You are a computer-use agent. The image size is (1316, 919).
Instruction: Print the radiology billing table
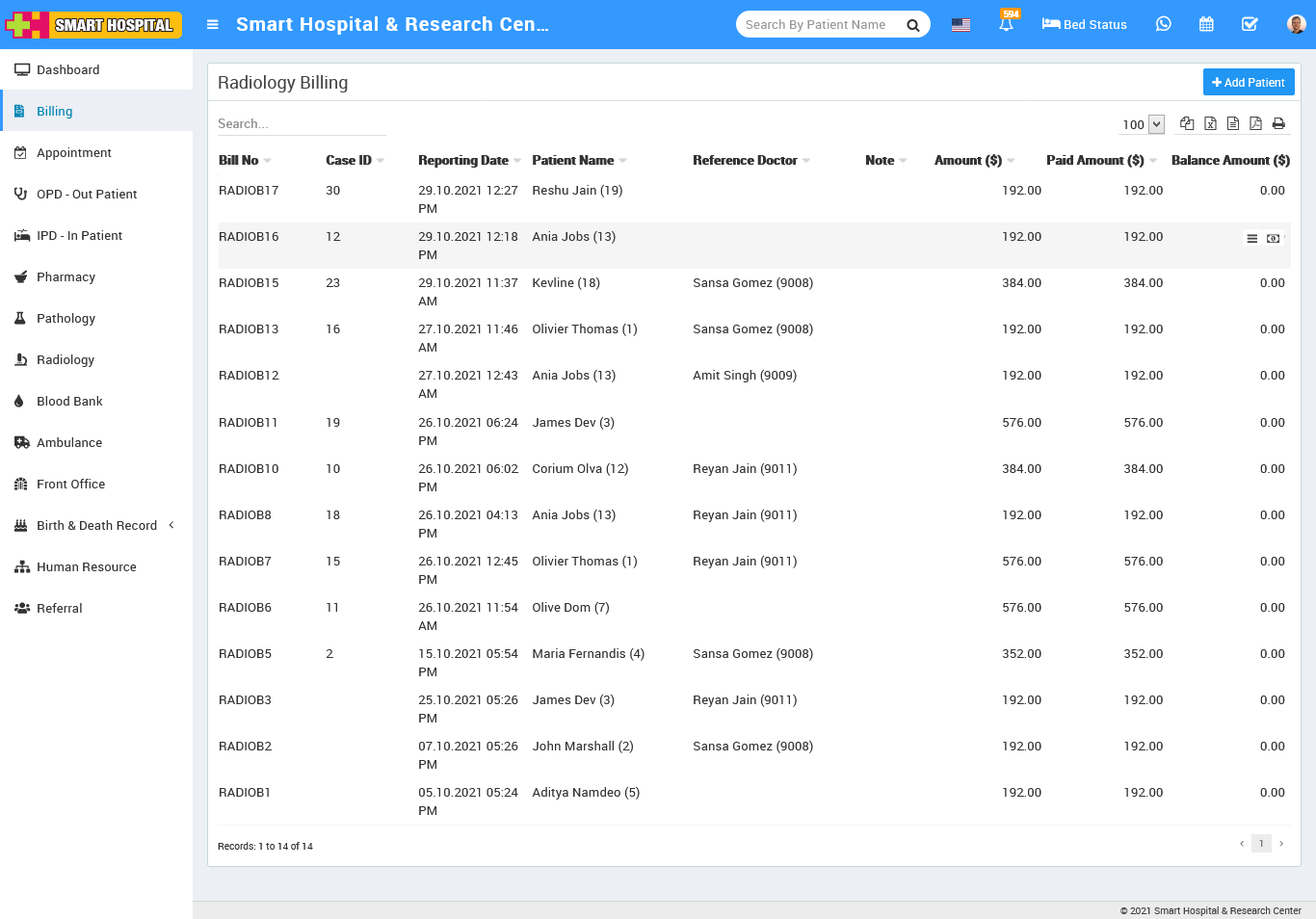[1278, 123]
